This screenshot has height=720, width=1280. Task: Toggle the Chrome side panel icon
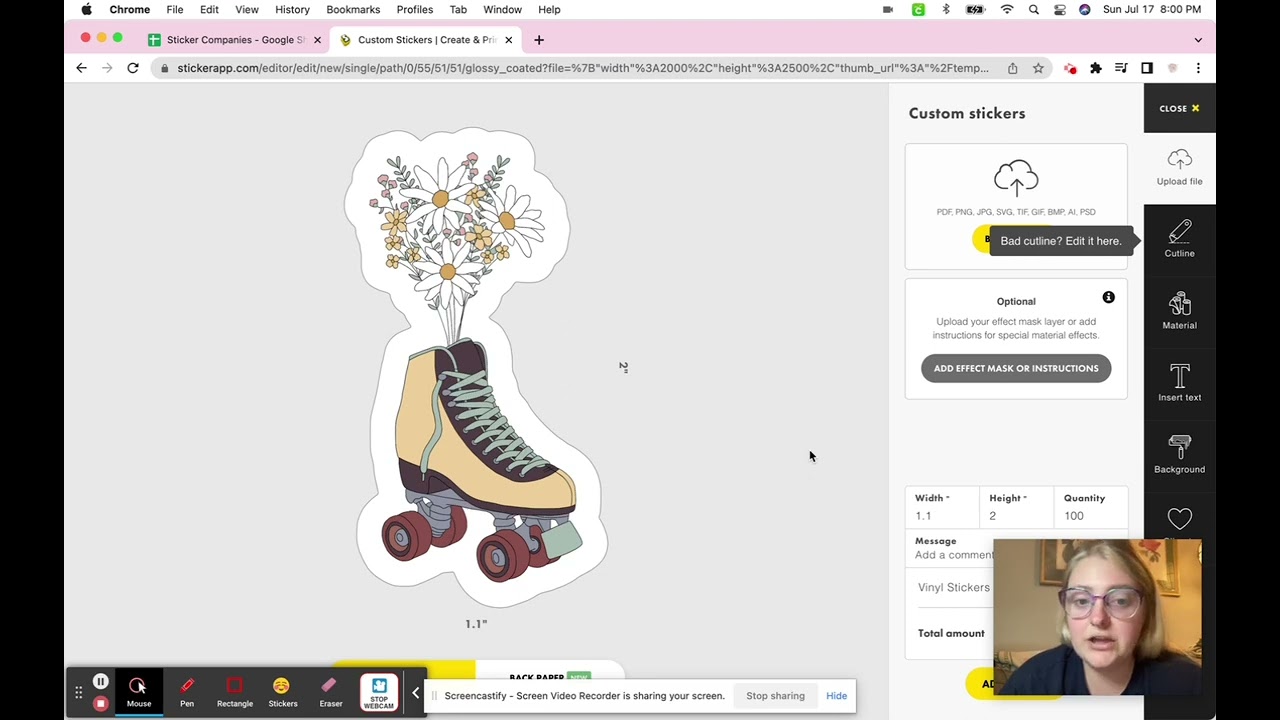1147,68
